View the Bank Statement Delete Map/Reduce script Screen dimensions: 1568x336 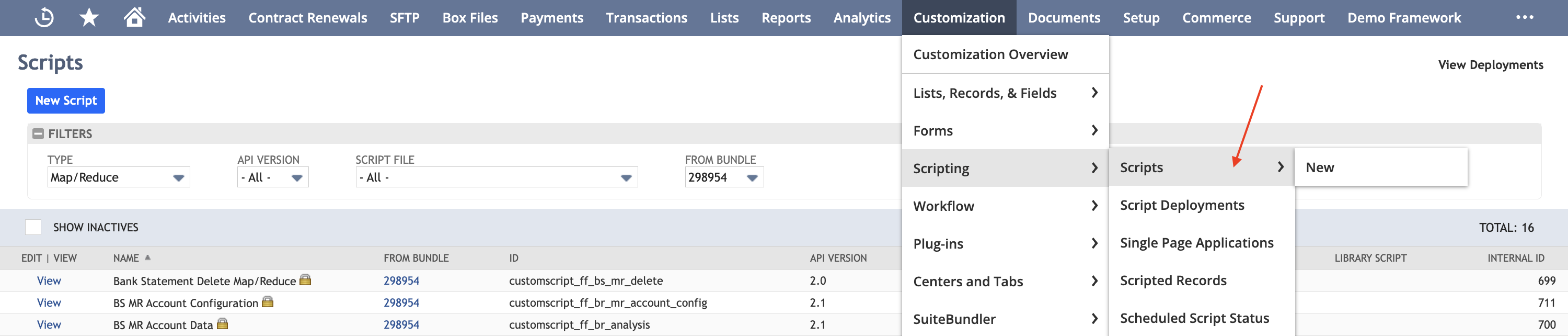49,281
